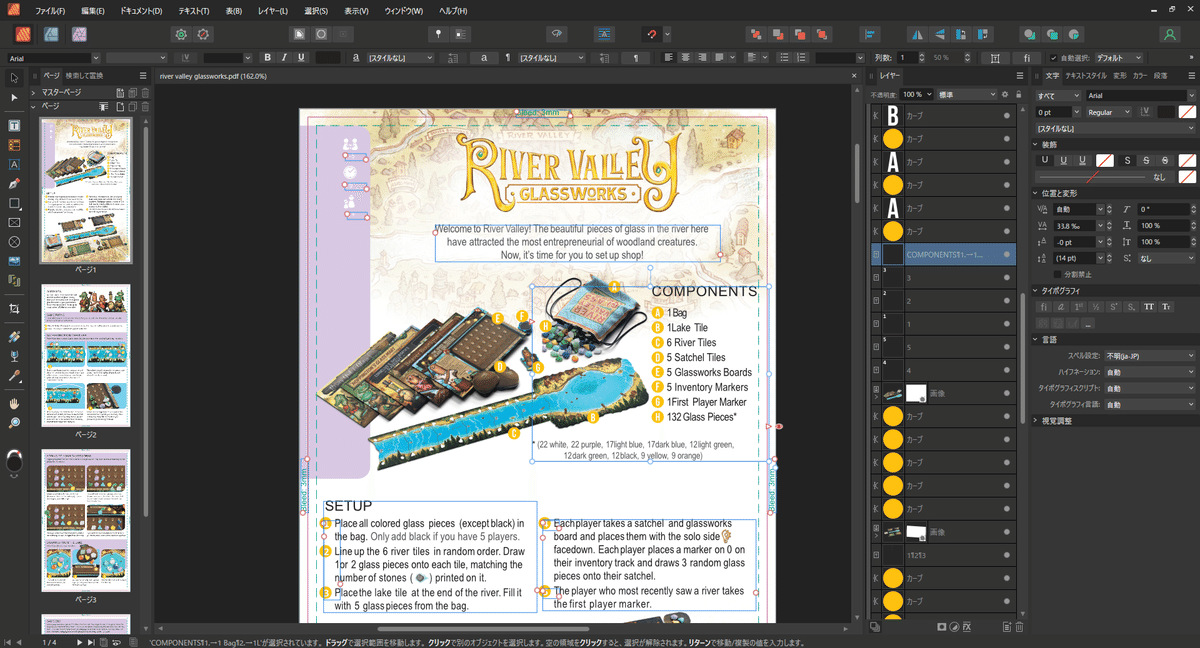Image resolution: width=1200 pixels, height=648 pixels.
Task: Expand the マスターページ section
Action: [x=34, y=92]
